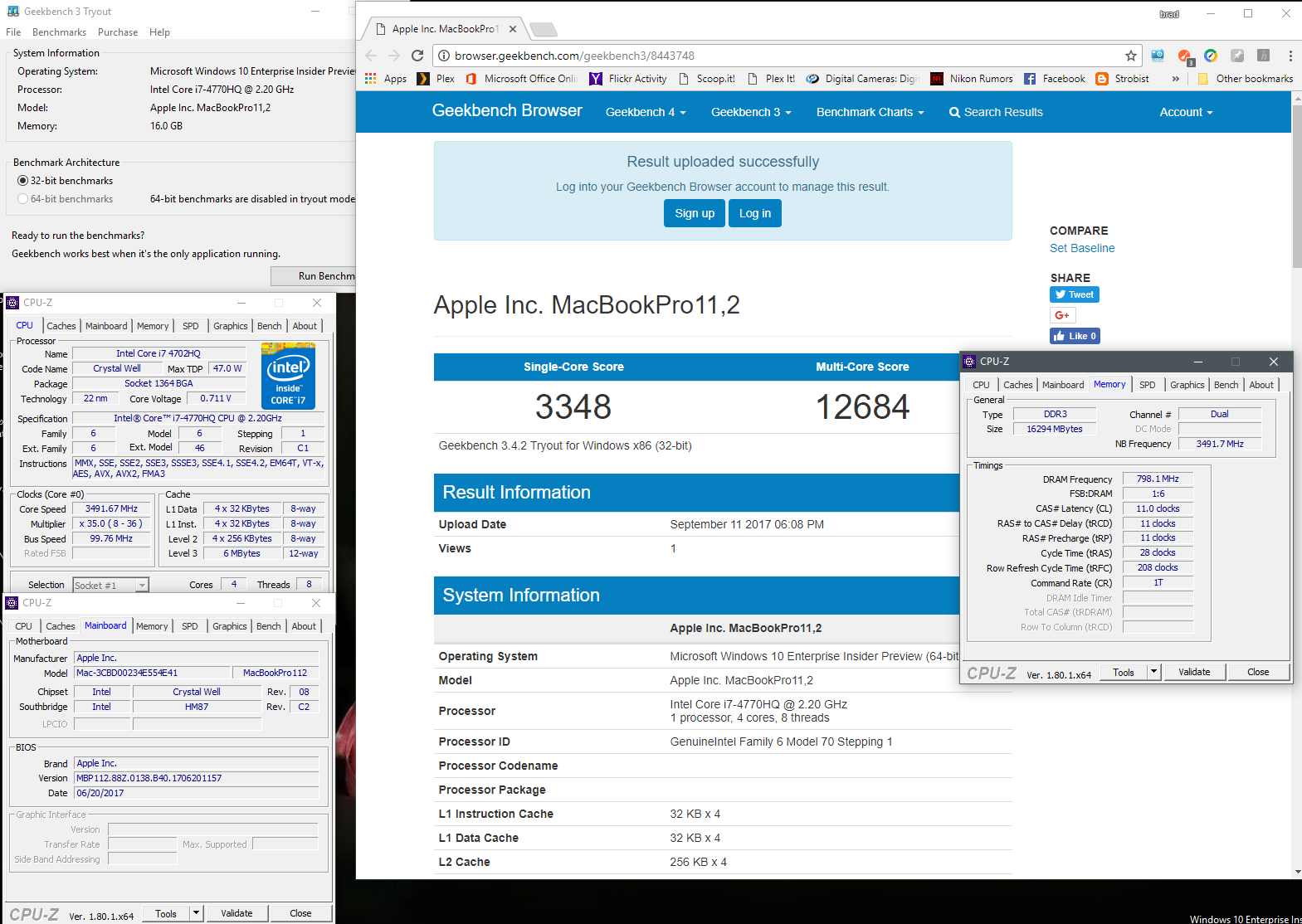Click the Geekbench Browser home title
Image resolution: width=1302 pixels, height=924 pixels.
507,110
